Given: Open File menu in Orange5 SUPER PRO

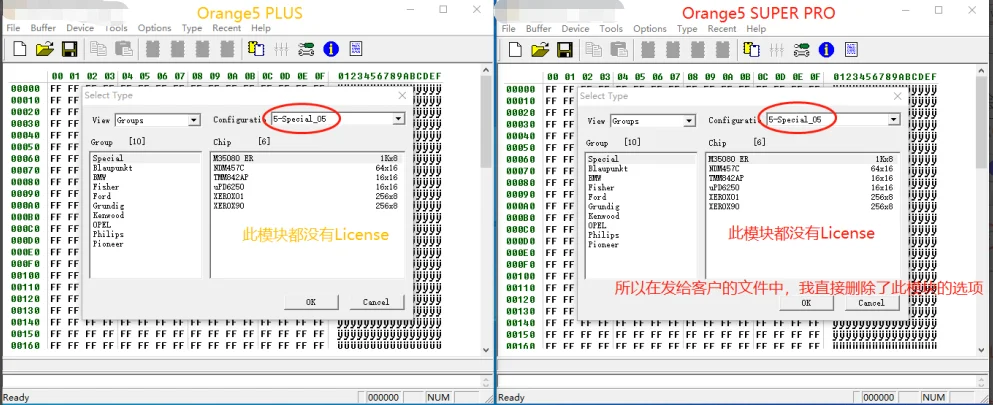Looking at the screenshot, I should (x=509, y=29).
